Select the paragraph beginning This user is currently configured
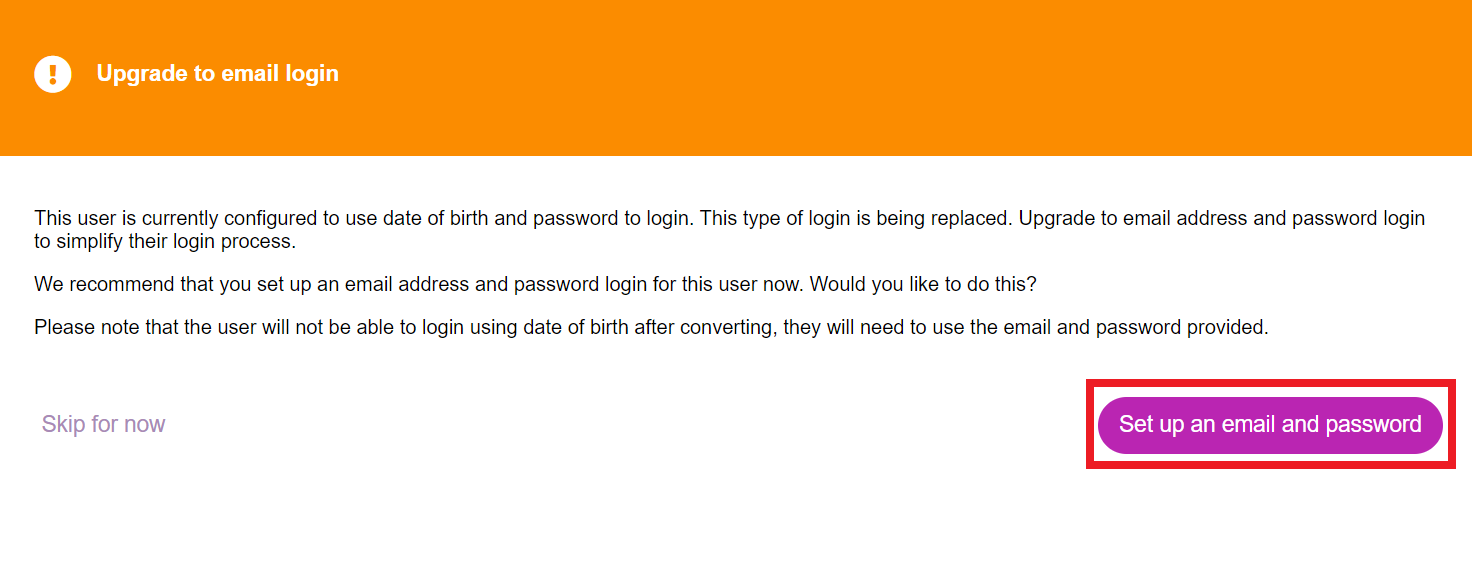Screen dimensions: 1472x564 [x=730, y=230]
